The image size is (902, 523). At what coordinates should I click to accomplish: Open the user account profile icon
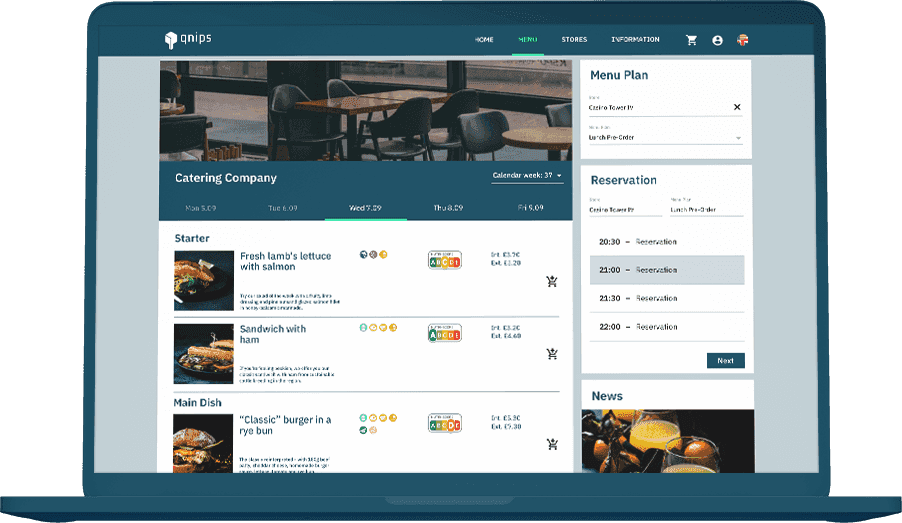(717, 40)
